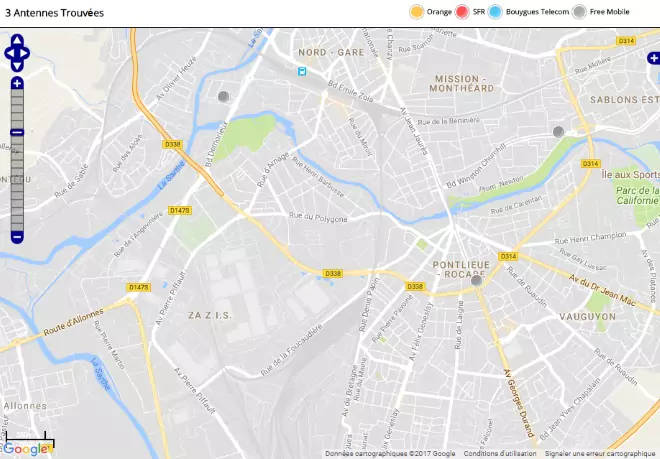660x459 pixels.
Task: Zoom in with the plus button
Action: pos(17,83)
